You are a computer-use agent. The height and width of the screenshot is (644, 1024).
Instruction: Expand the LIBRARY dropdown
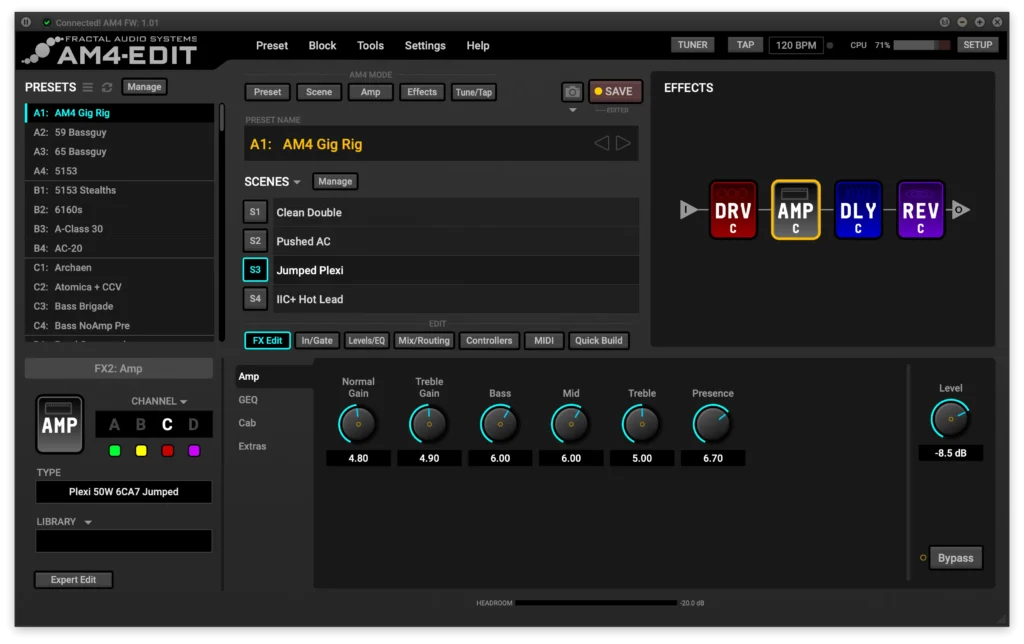tap(88, 522)
